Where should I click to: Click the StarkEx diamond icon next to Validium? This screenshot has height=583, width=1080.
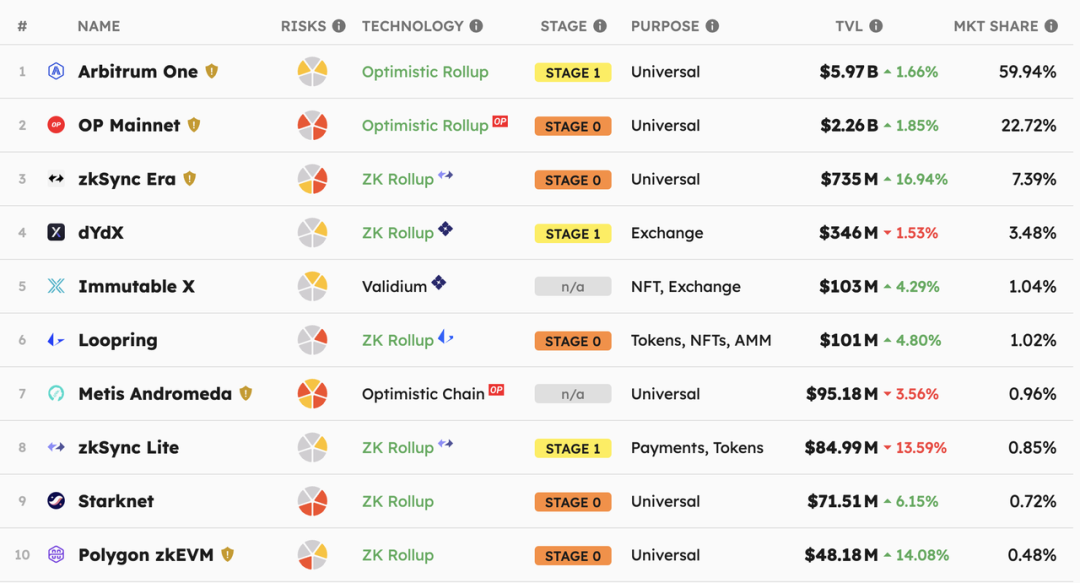[x=439, y=282]
